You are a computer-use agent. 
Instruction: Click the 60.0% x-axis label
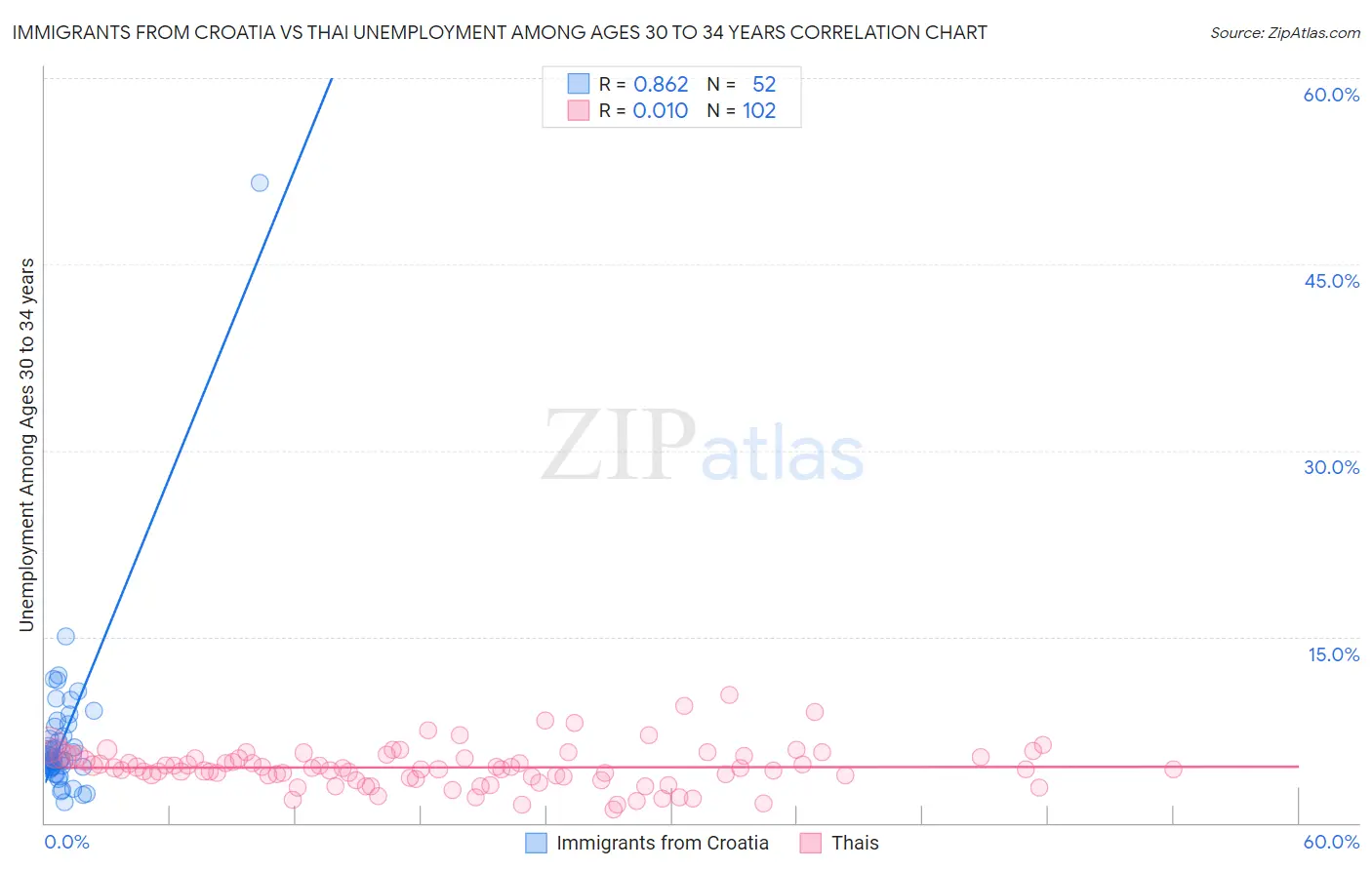(x=1331, y=842)
